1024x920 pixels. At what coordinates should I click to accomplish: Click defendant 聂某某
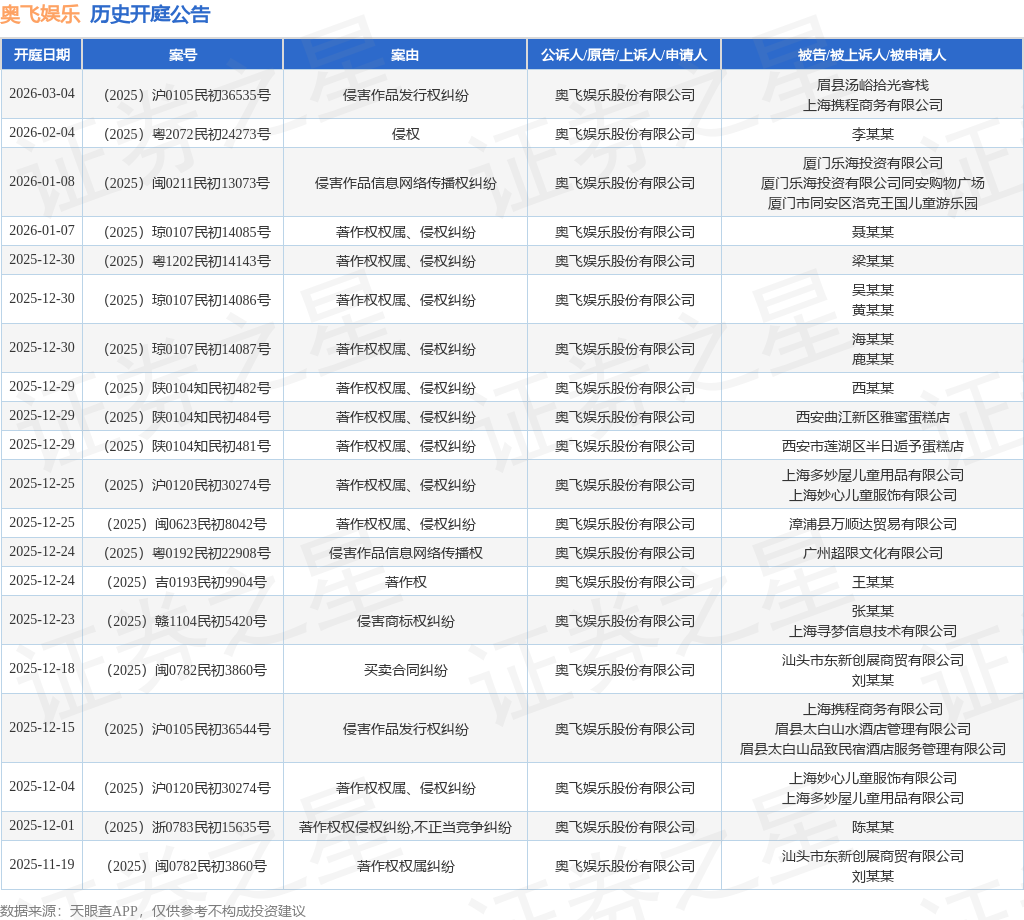[872, 232]
